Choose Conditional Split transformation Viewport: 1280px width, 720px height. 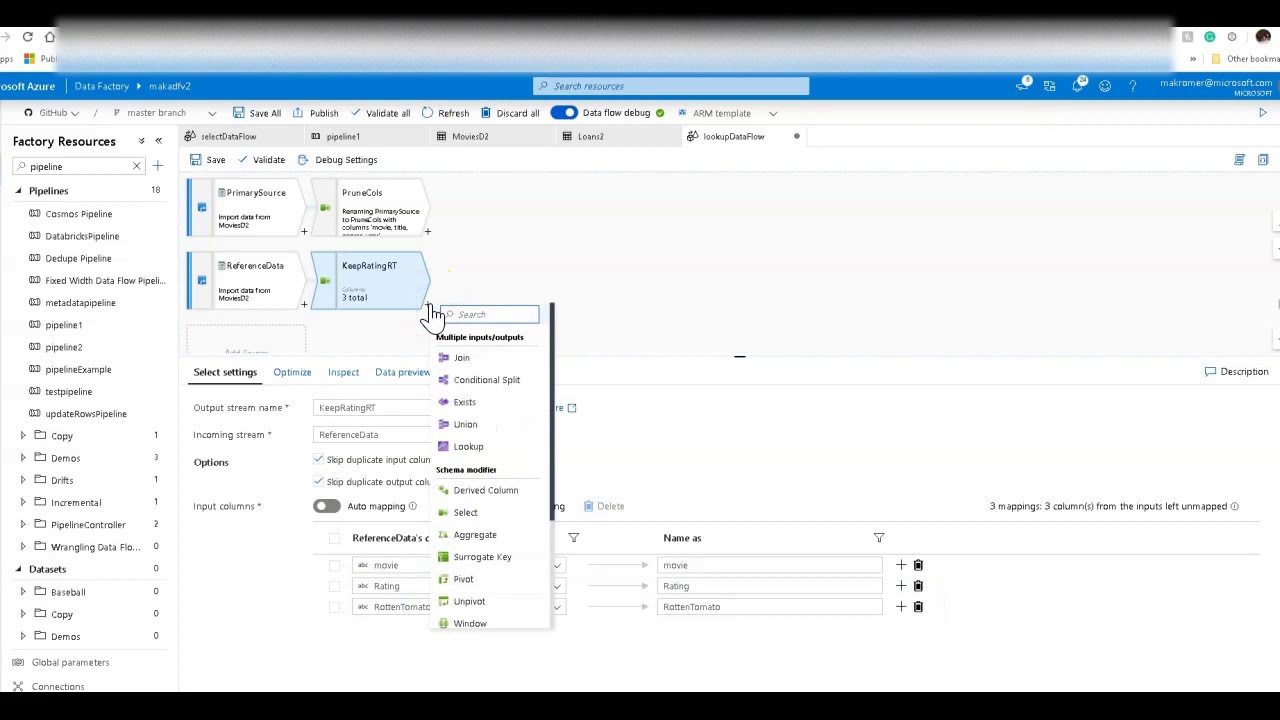pos(486,380)
